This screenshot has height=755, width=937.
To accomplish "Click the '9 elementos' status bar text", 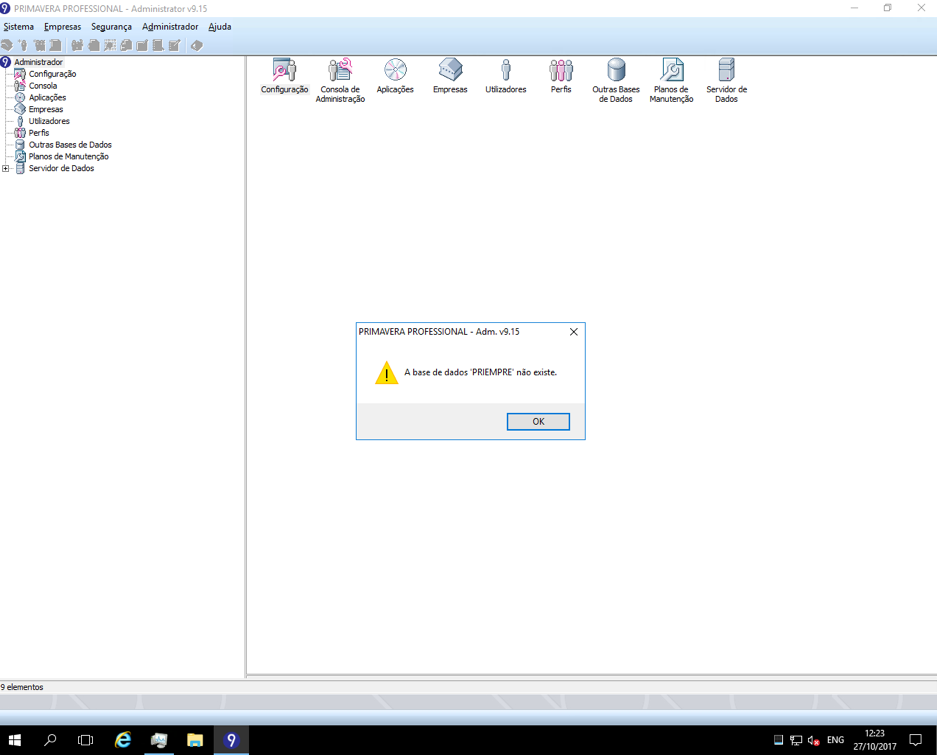I will tap(22, 687).
